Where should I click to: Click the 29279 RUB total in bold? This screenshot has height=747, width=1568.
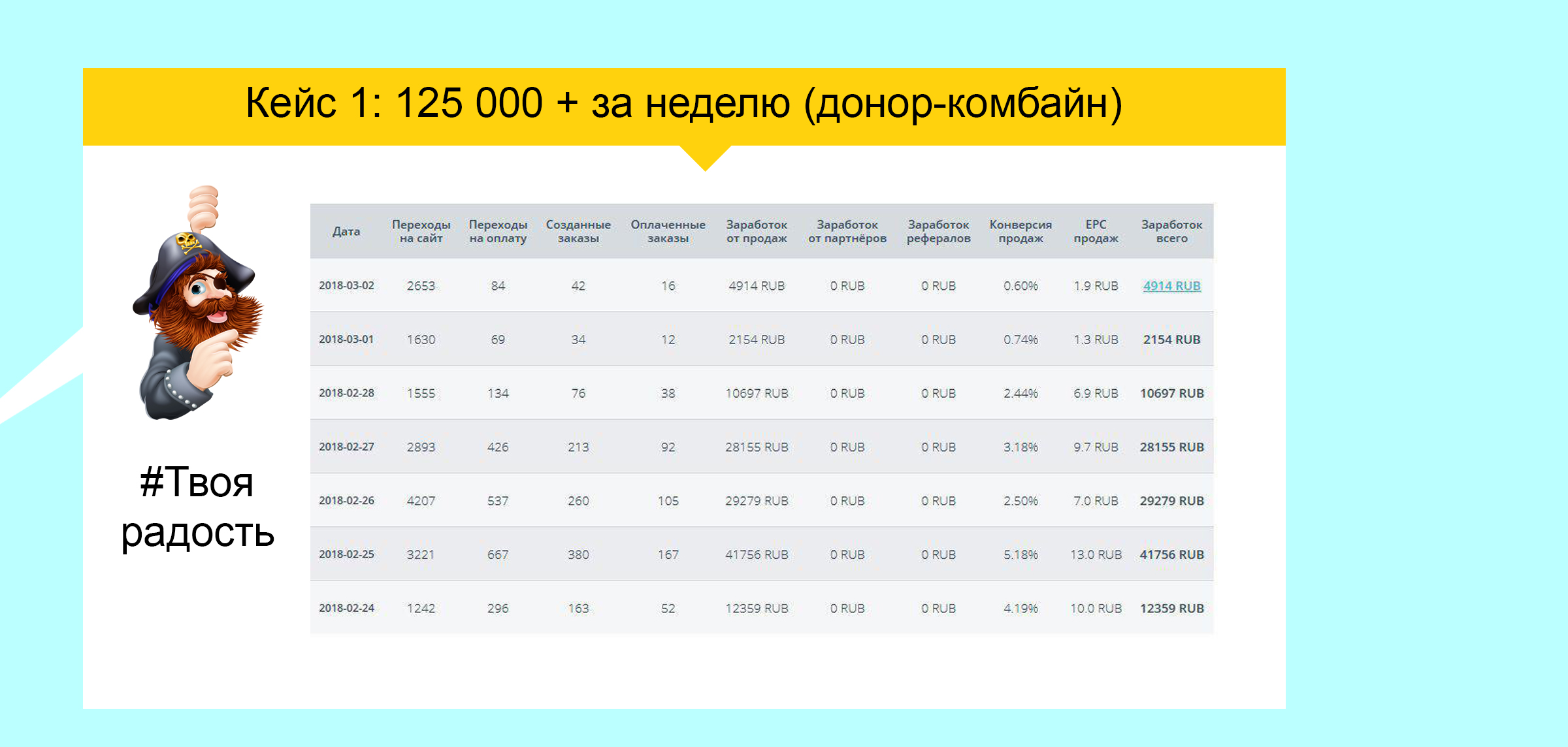click(x=1171, y=501)
